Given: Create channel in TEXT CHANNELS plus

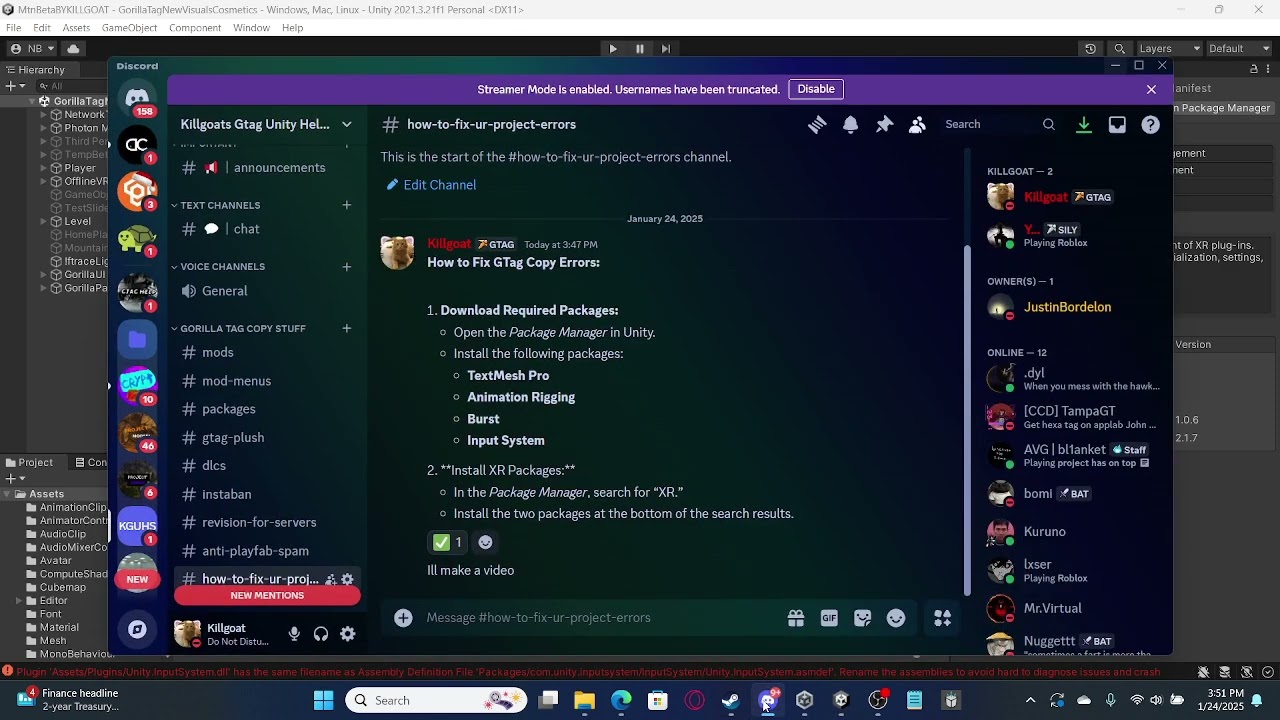Looking at the screenshot, I should point(347,205).
